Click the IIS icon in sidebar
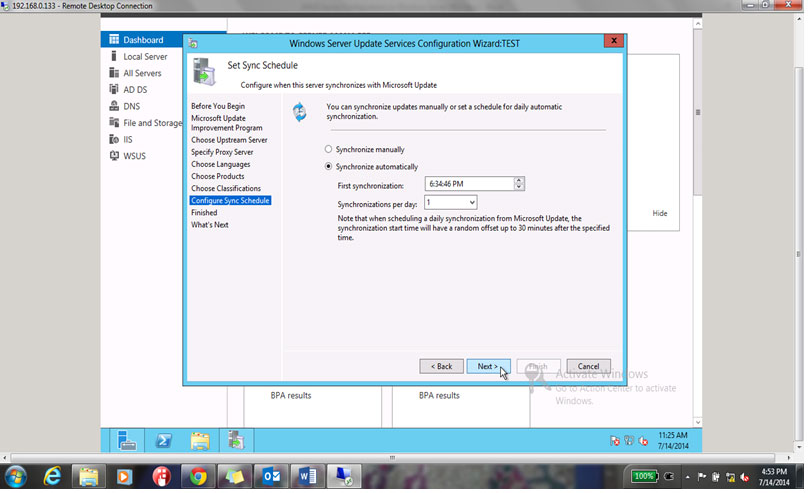Screen dimensions: 809x493 pyautogui.click(x=114, y=139)
